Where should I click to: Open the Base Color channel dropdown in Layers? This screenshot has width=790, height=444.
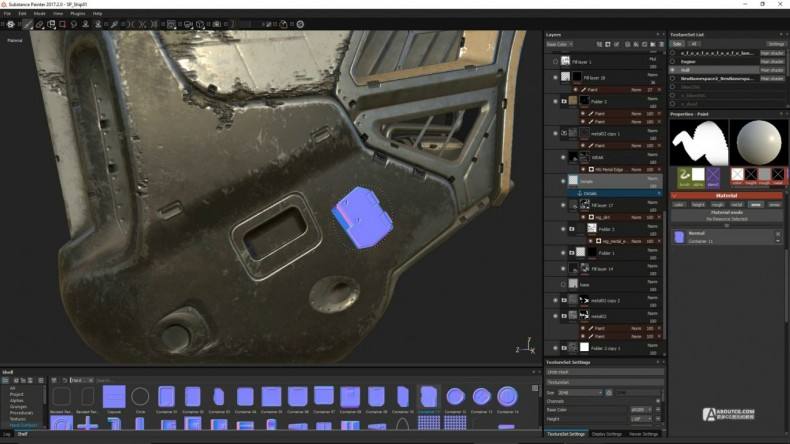[x=559, y=44]
